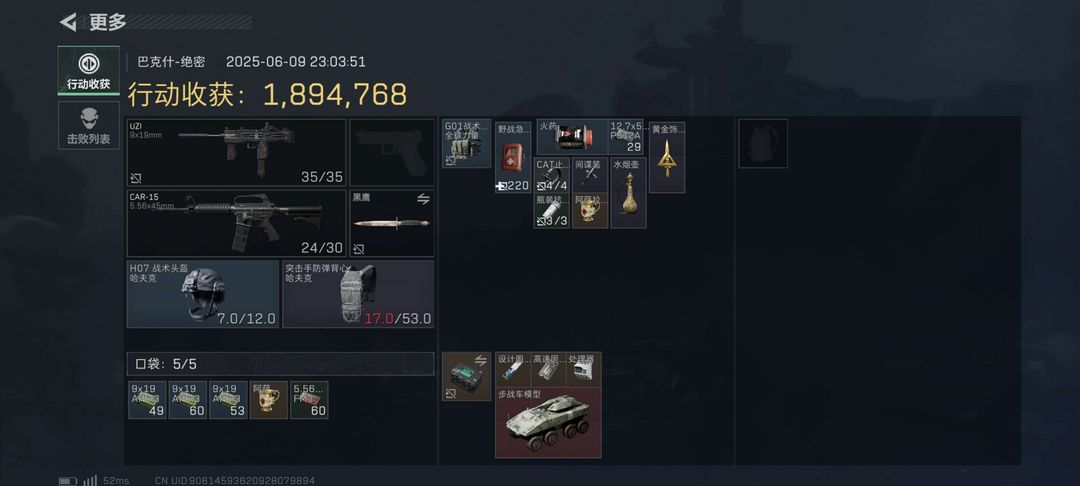The image size is (1080, 486).
Task: Switch to the 击败列表 tab
Action: click(x=88, y=125)
